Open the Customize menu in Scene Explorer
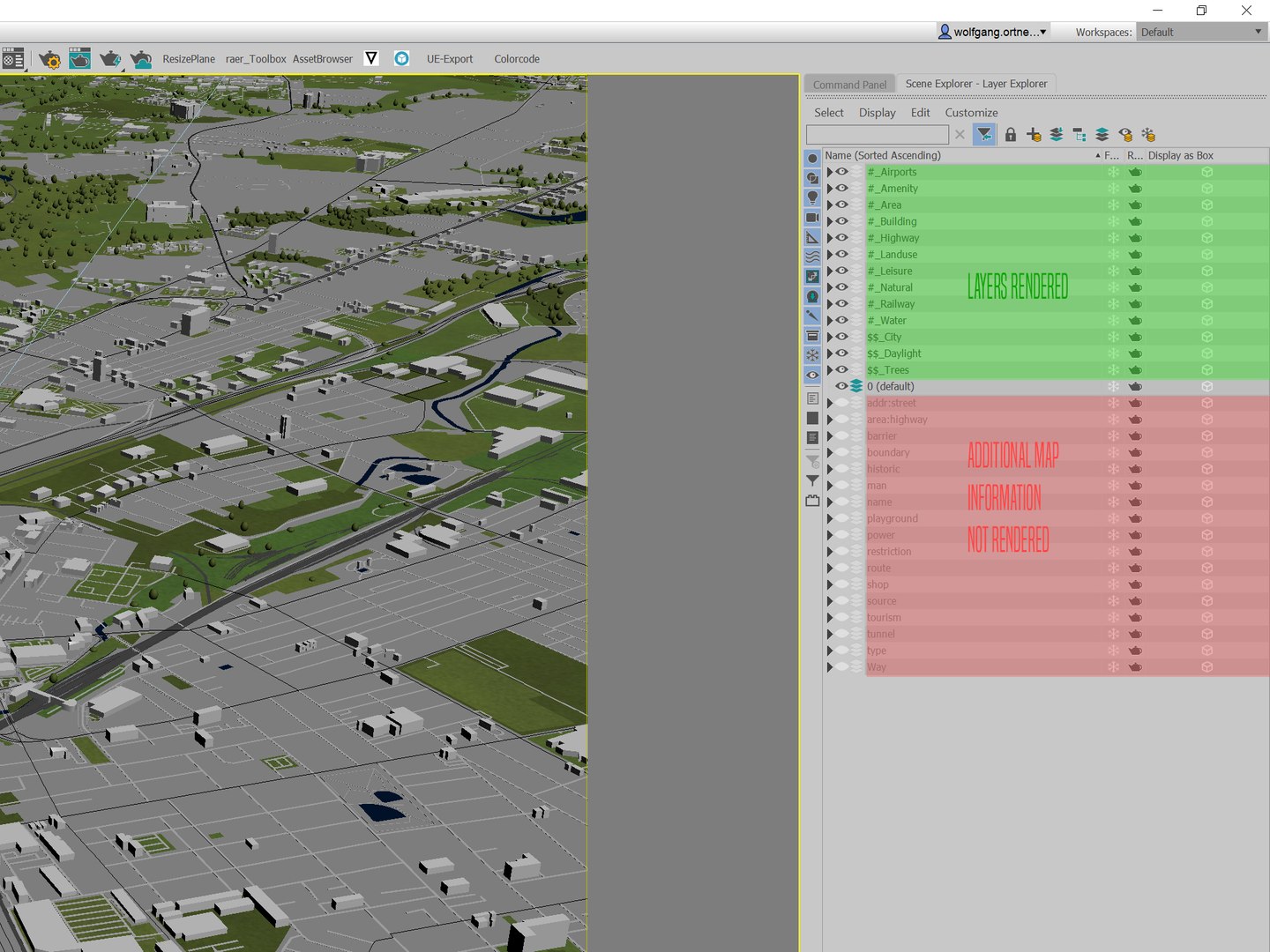The image size is (1270, 952). 972,113
